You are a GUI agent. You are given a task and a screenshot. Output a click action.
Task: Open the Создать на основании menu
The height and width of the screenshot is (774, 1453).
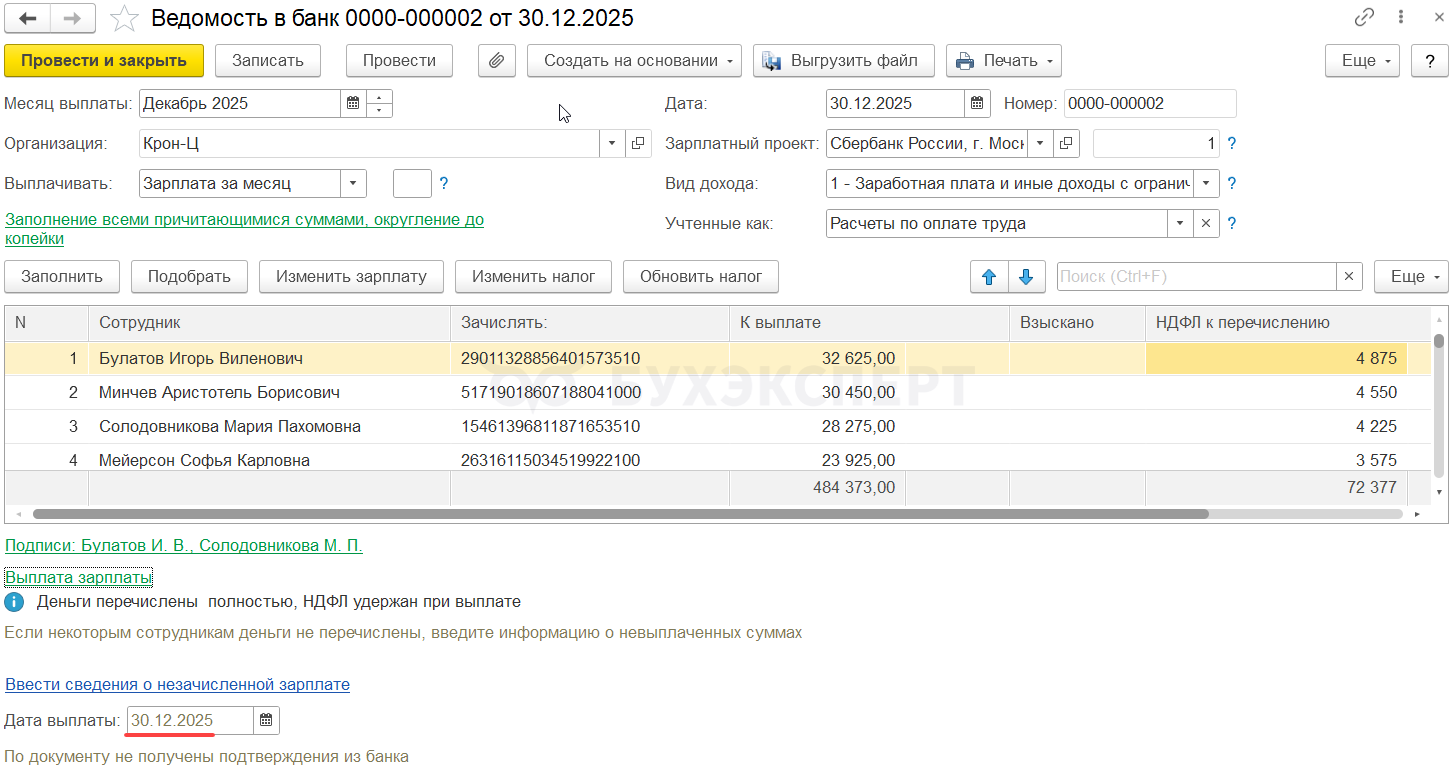pyautogui.click(x=633, y=60)
